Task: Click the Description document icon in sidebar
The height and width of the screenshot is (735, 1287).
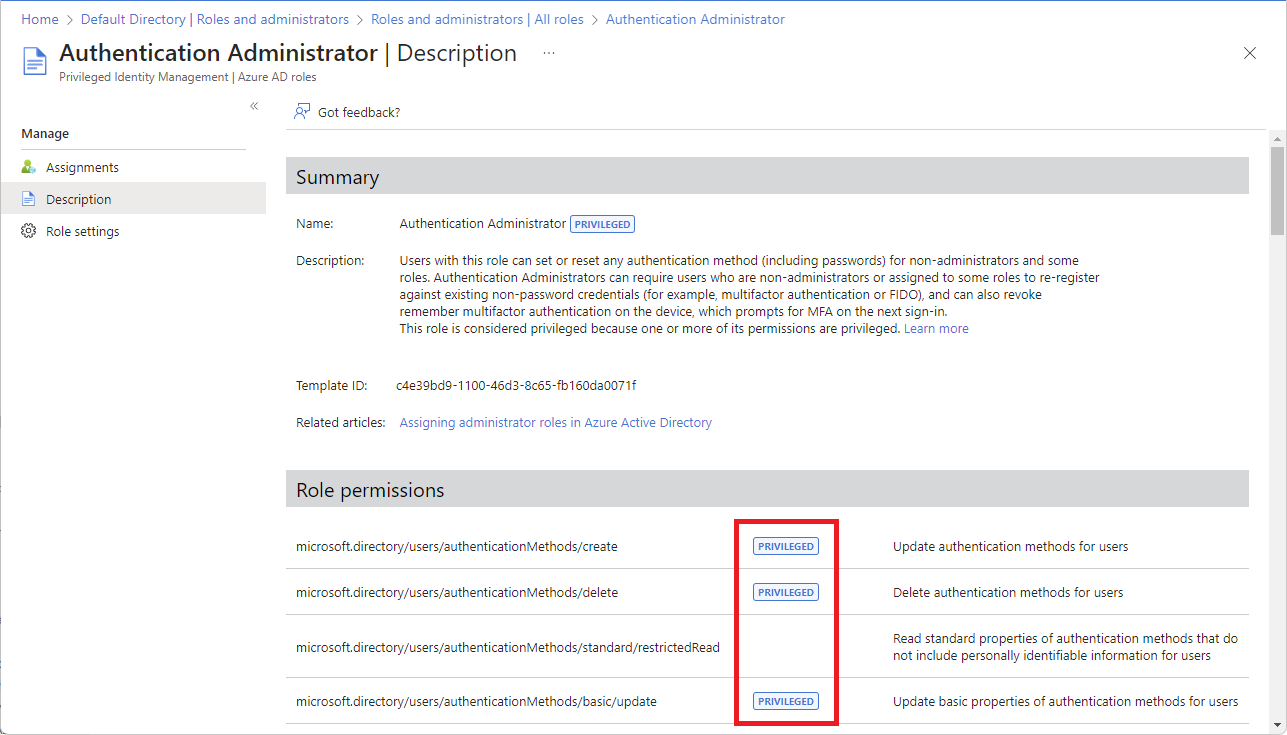Action: pyautogui.click(x=29, y=199)
